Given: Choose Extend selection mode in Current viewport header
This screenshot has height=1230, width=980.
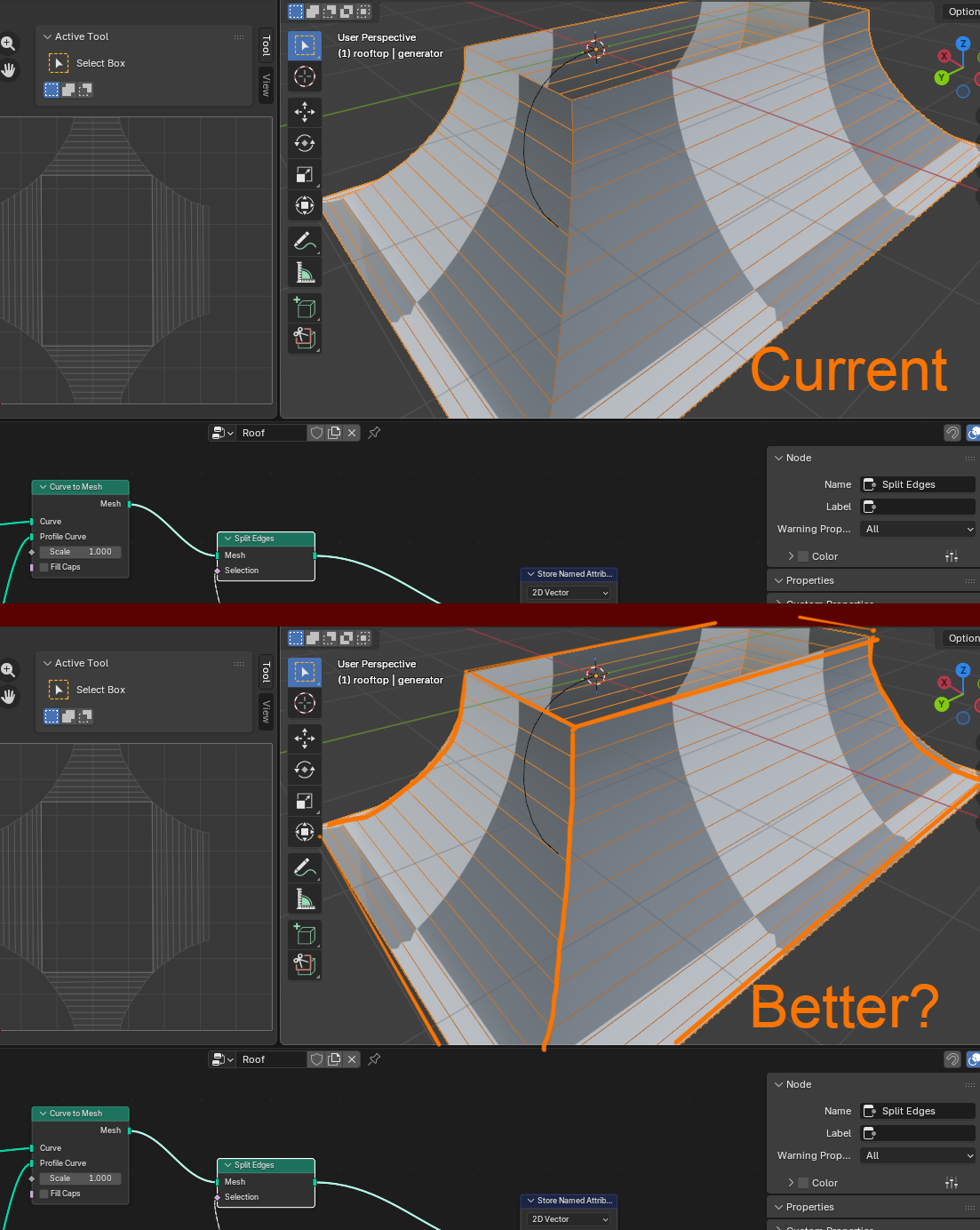Looking at the screenshot, I should [x=313, y=12].
